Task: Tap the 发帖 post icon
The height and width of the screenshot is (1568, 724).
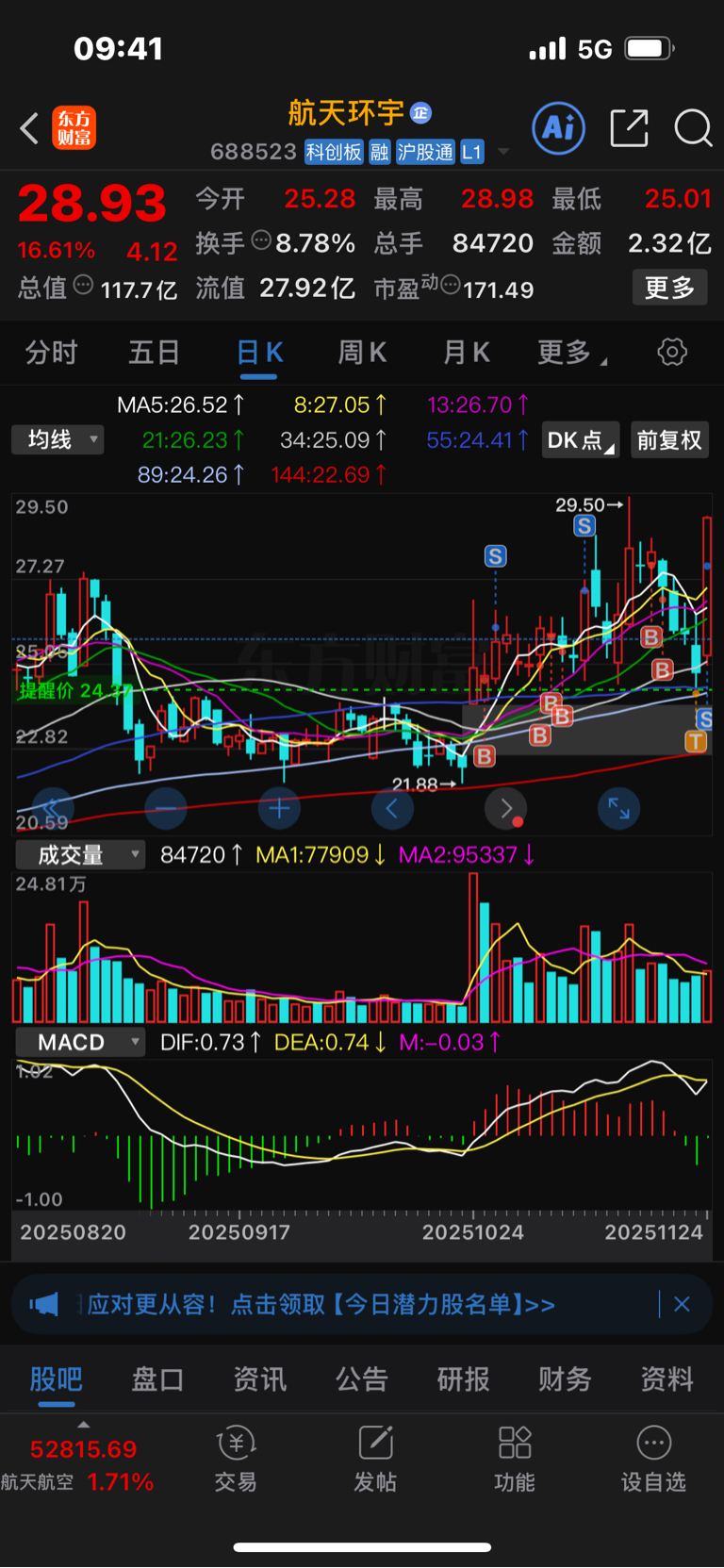Action: (375, 1443)
